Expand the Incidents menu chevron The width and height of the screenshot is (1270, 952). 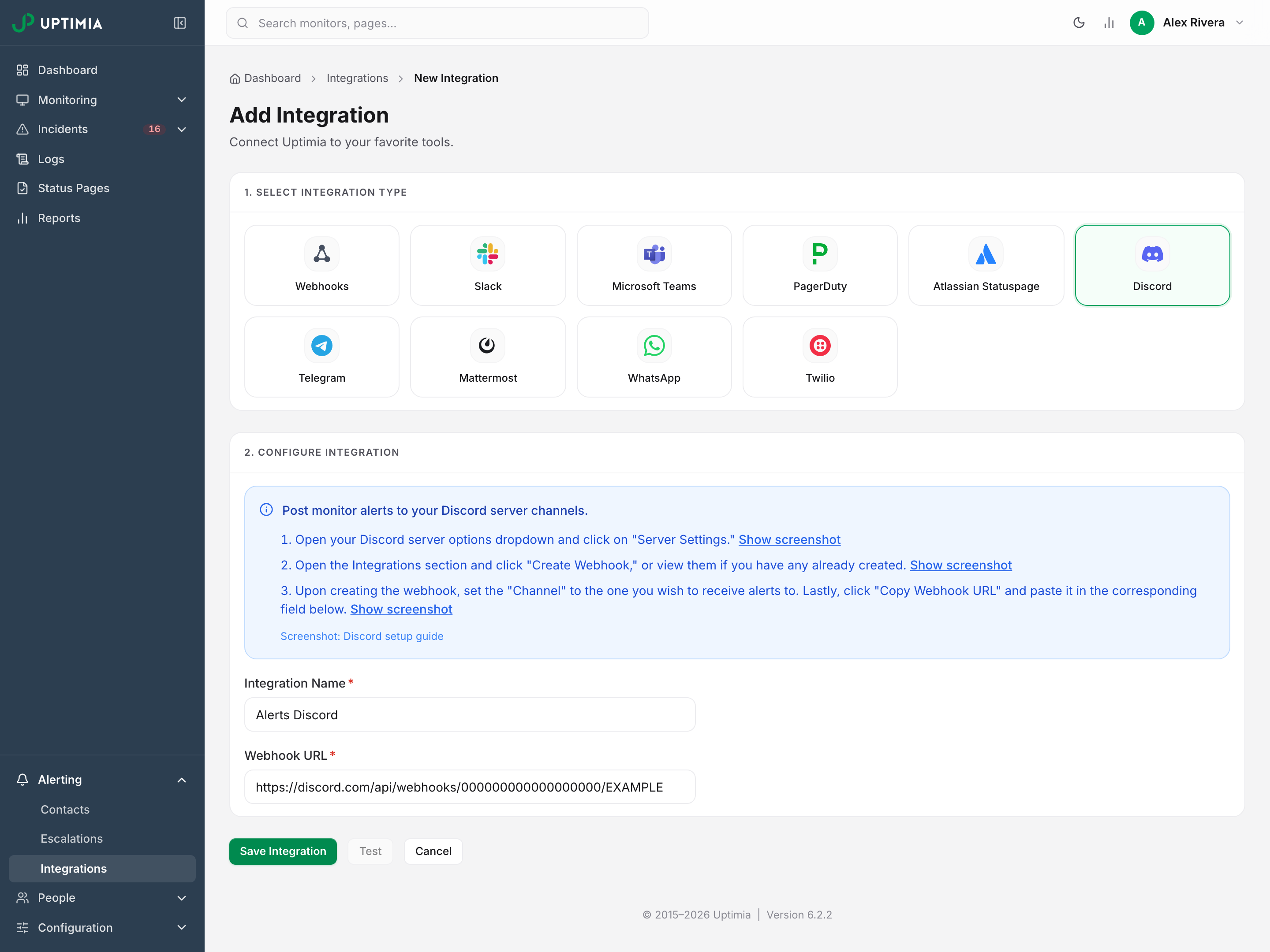[x=181, y=129]
